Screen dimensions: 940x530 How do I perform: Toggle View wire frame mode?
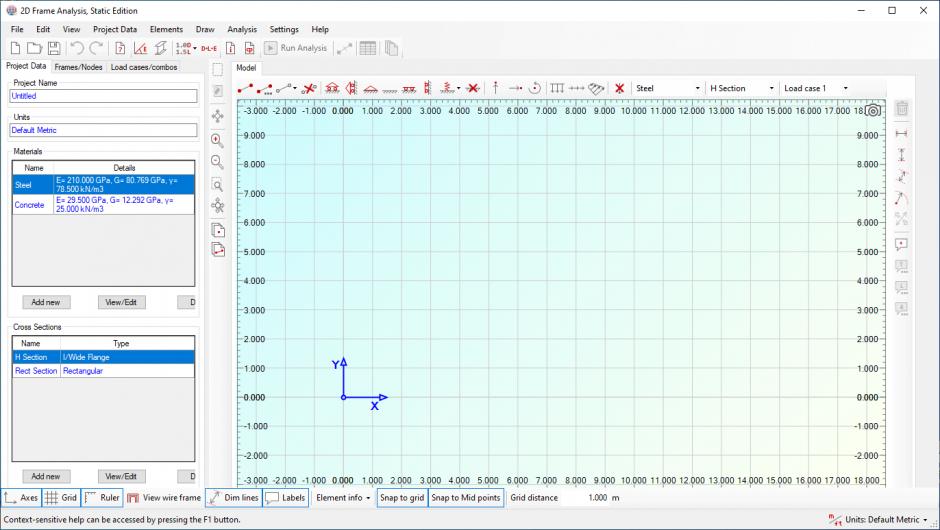164,498
